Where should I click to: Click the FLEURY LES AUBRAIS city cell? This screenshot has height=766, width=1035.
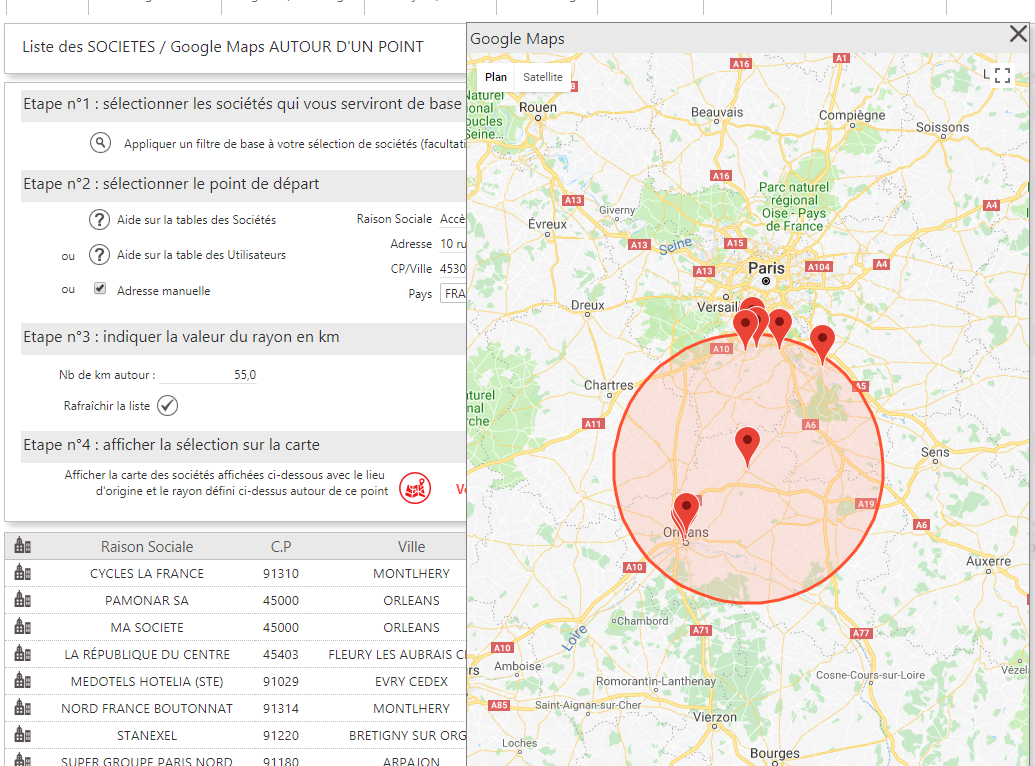click(x=397, y=655)
